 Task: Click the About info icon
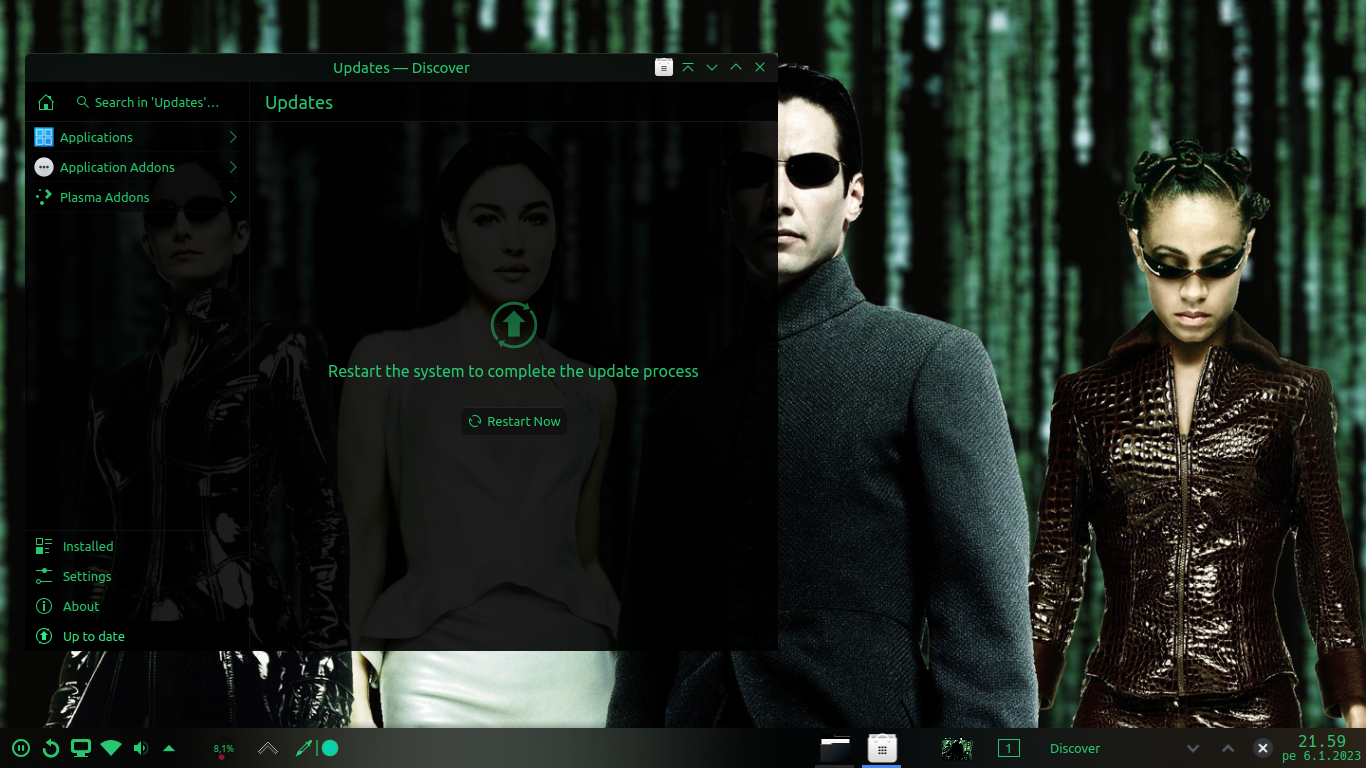[44, 606]
